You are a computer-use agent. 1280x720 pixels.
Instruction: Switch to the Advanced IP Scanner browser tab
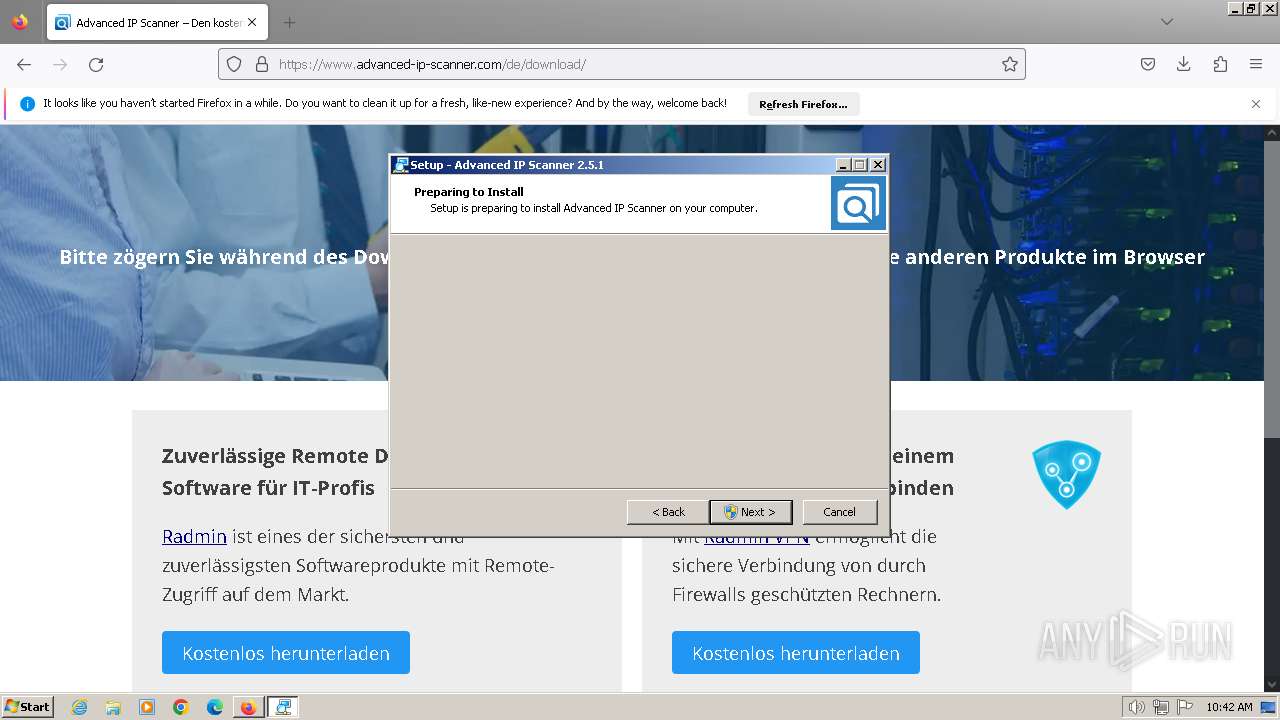(155, 22)
